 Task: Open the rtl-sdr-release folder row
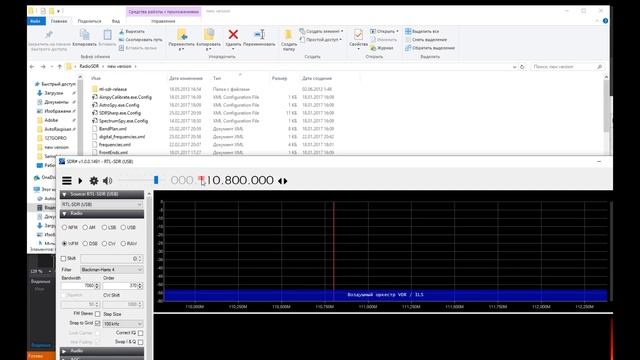[212, 89]
